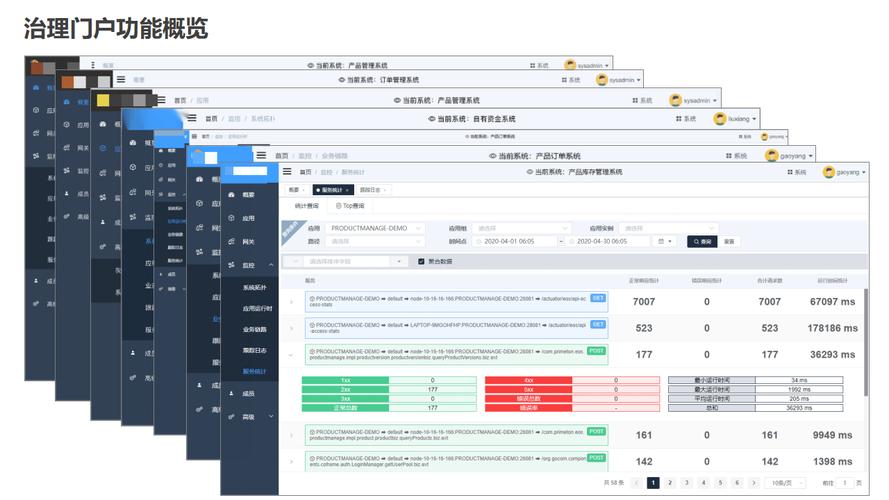
Task: Click POST badge in the 142 row
Action: pyautogui.click(x=596, y=457)
